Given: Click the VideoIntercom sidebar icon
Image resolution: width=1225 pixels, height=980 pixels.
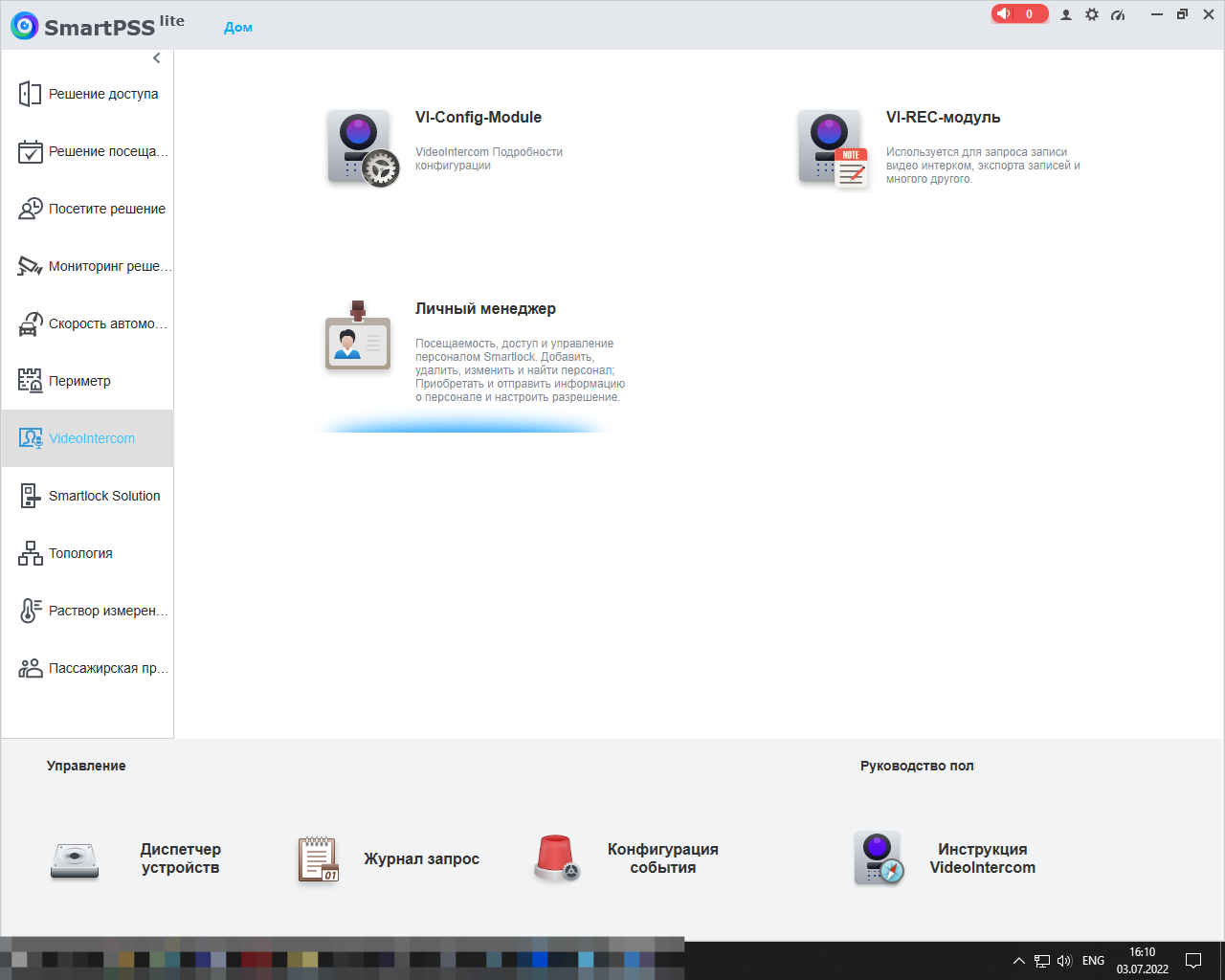Looking at the screenshot, I should click(30, 438).
